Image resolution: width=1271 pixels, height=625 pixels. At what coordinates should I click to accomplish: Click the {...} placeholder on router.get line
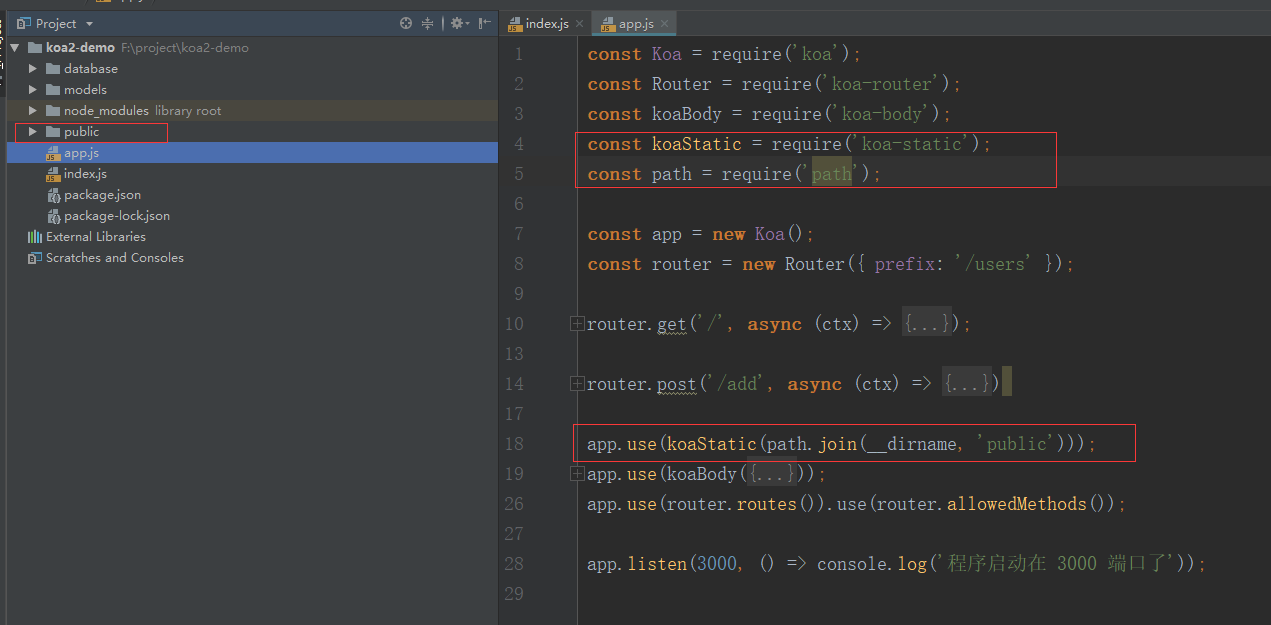[927, 324]
